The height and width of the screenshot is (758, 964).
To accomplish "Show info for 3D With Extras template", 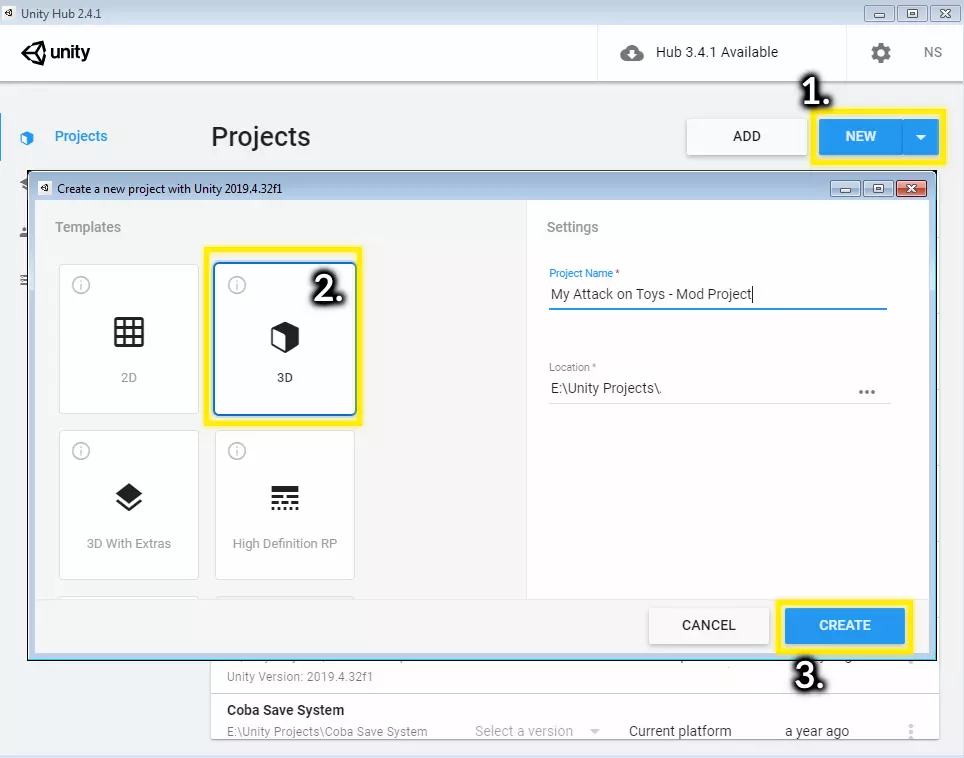I will point(81,451).
